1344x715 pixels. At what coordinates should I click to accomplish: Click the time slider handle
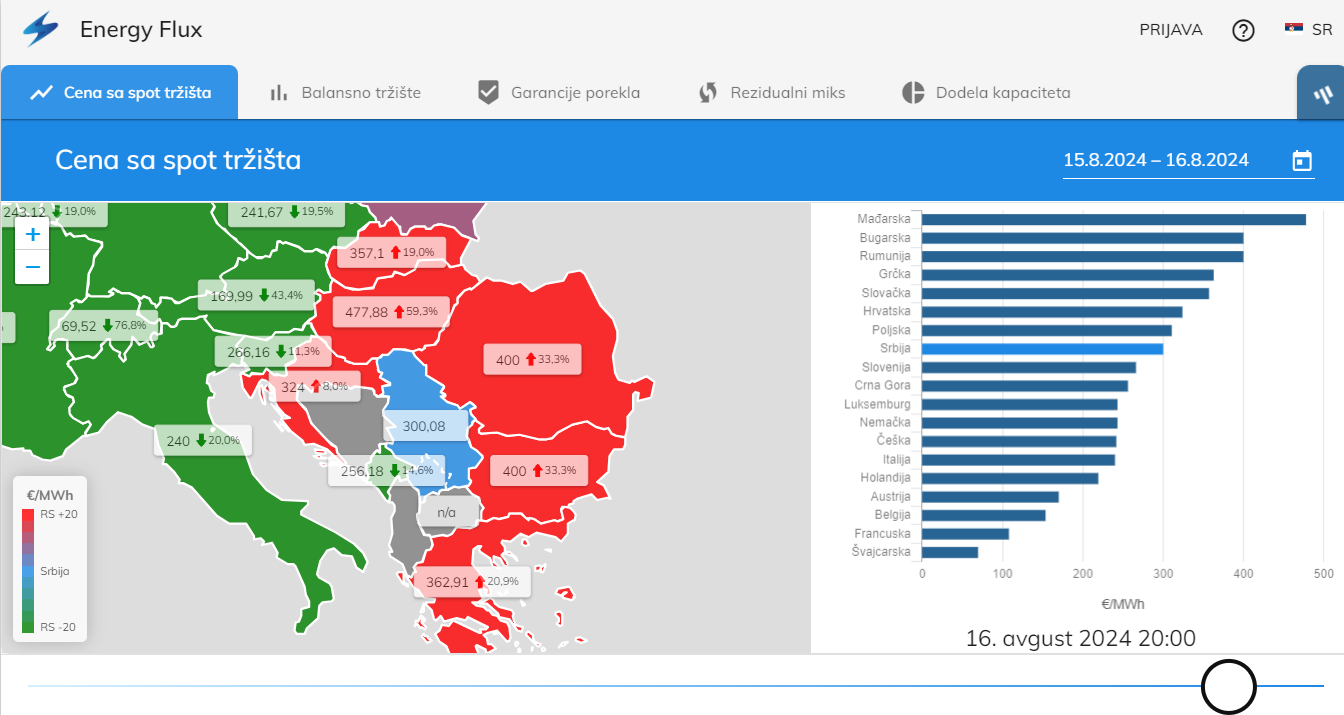coord(1228,687)
